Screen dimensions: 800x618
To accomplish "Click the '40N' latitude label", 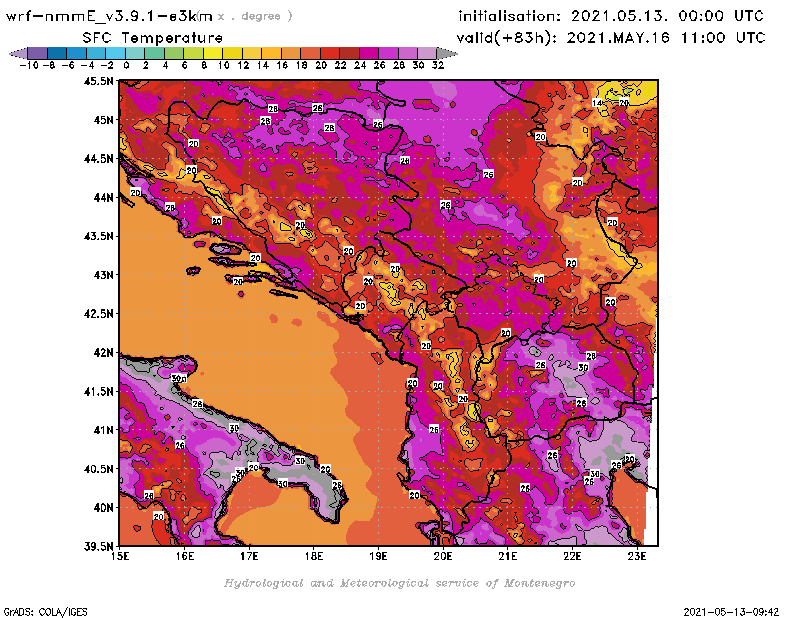I will click(103, 508).
